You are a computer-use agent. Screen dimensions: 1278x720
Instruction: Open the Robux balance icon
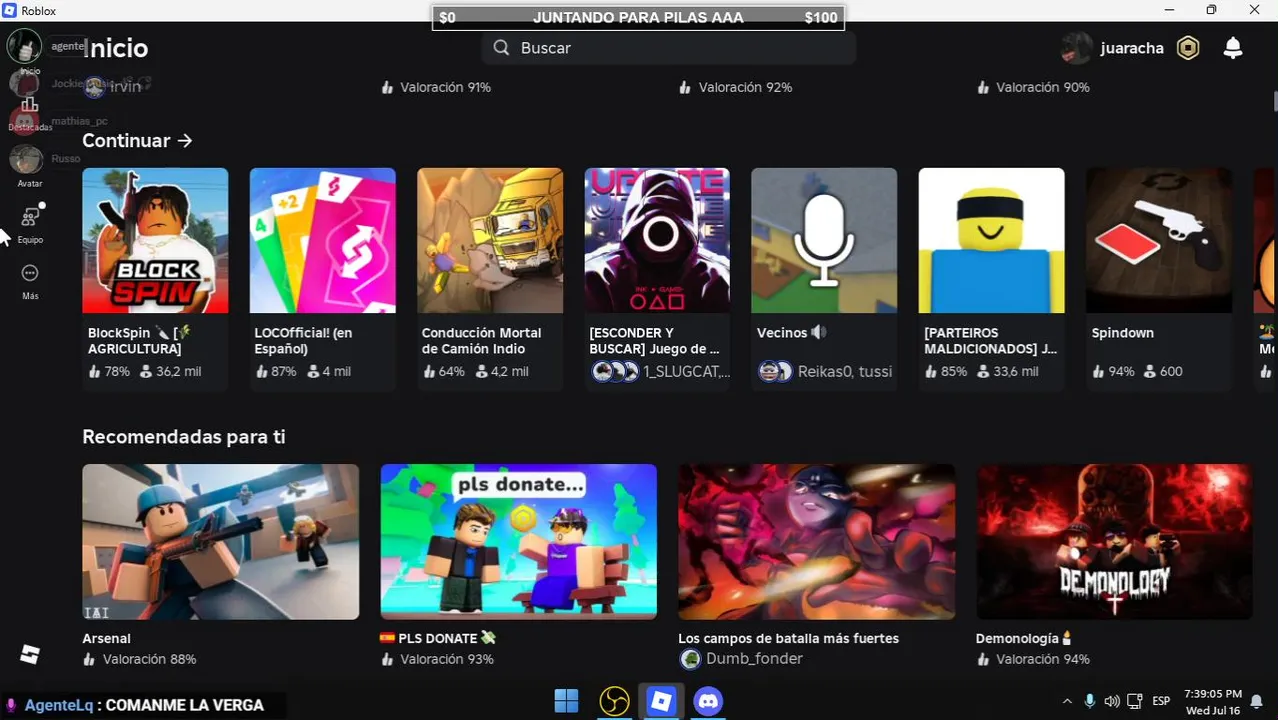(x=1188, y=48)
